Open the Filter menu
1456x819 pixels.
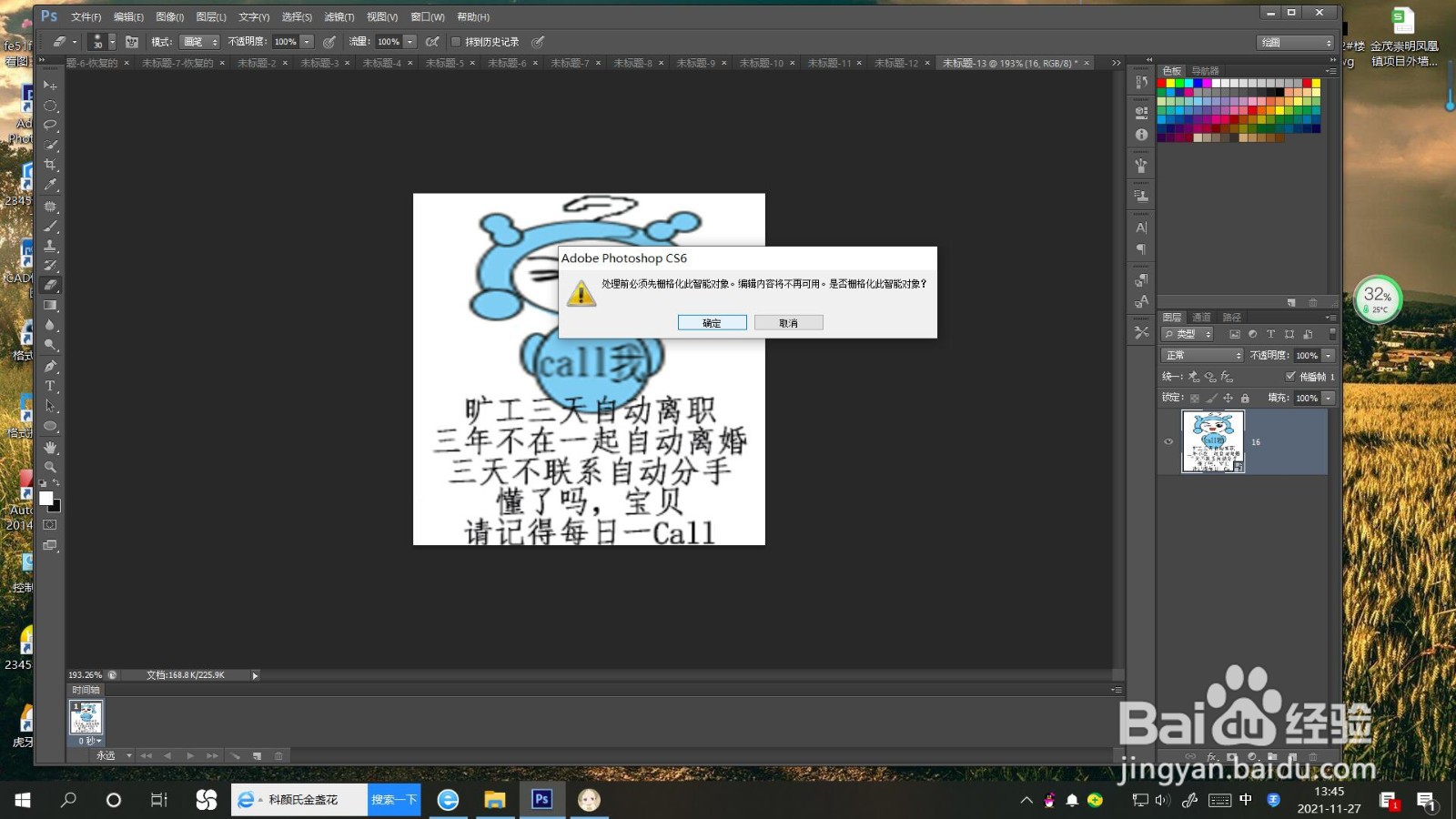pyautogui.click(x=339, y=17)
